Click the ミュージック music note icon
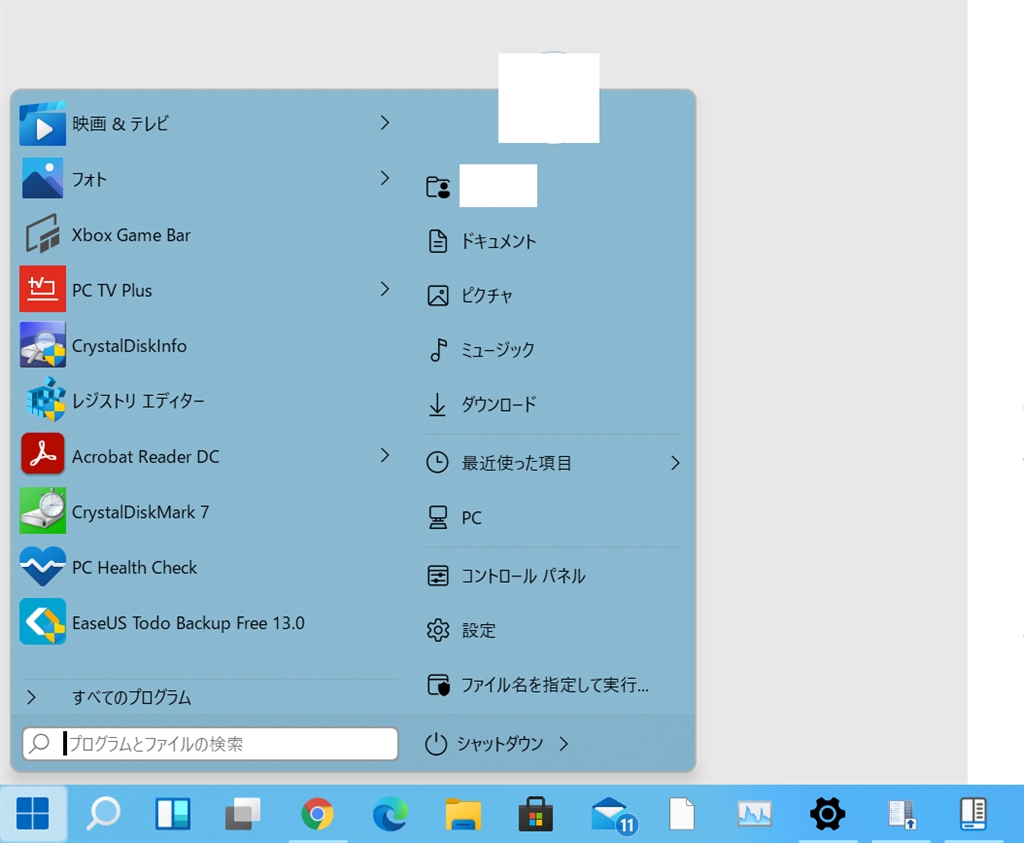Image resolution: width=1024 pixels, height=843 pixels. pos(438,350)
